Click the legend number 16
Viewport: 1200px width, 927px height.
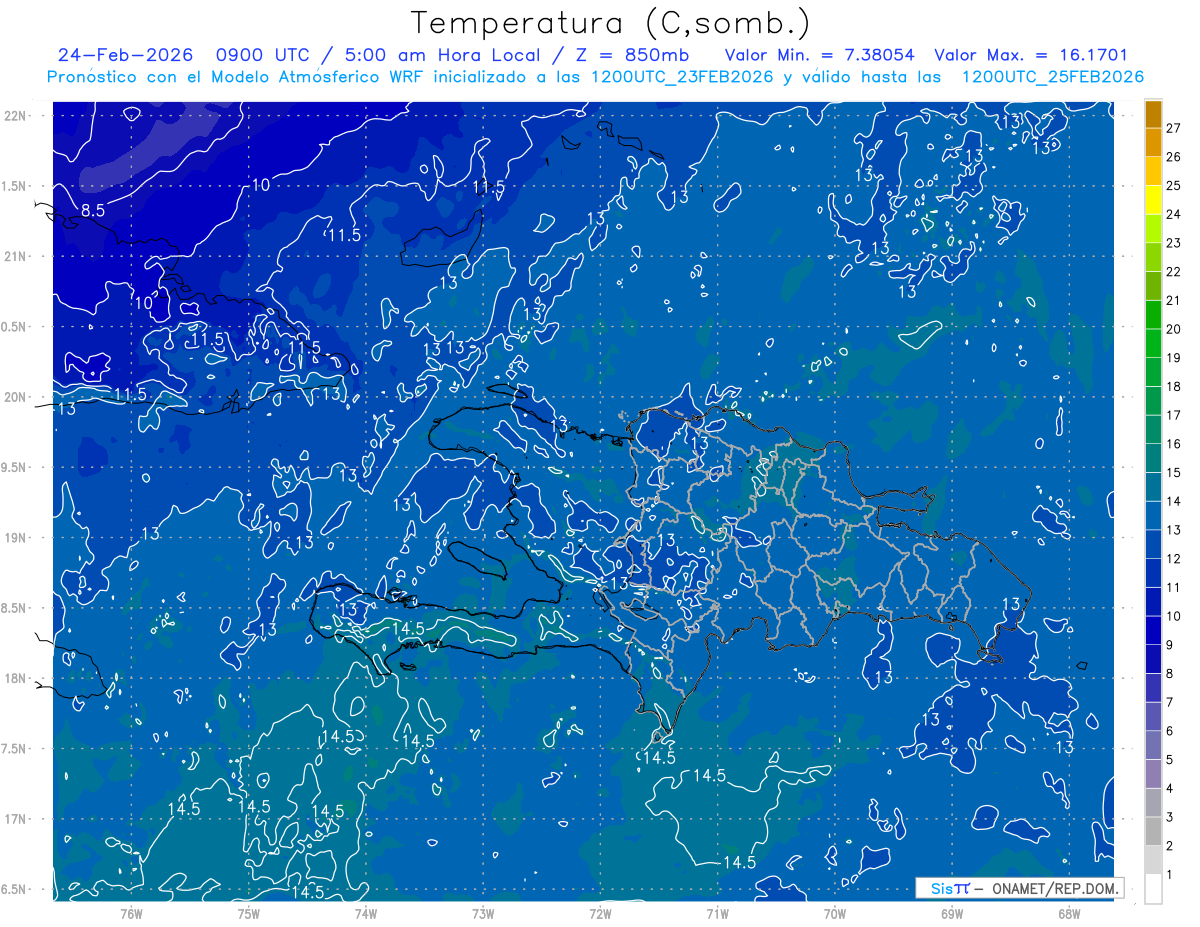1174,444
